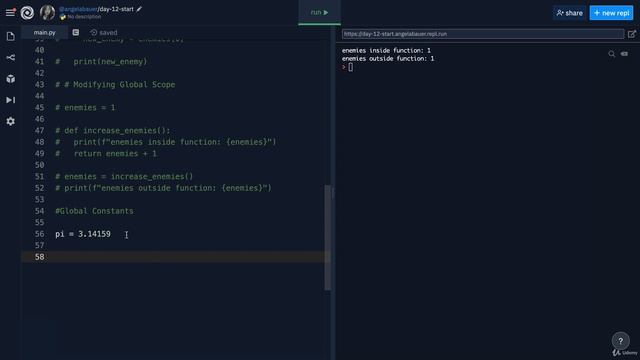The width and height of the screenshot is (640, 360).
Task: Click the '# enemies = 1' line
Action: pos(85,107)
